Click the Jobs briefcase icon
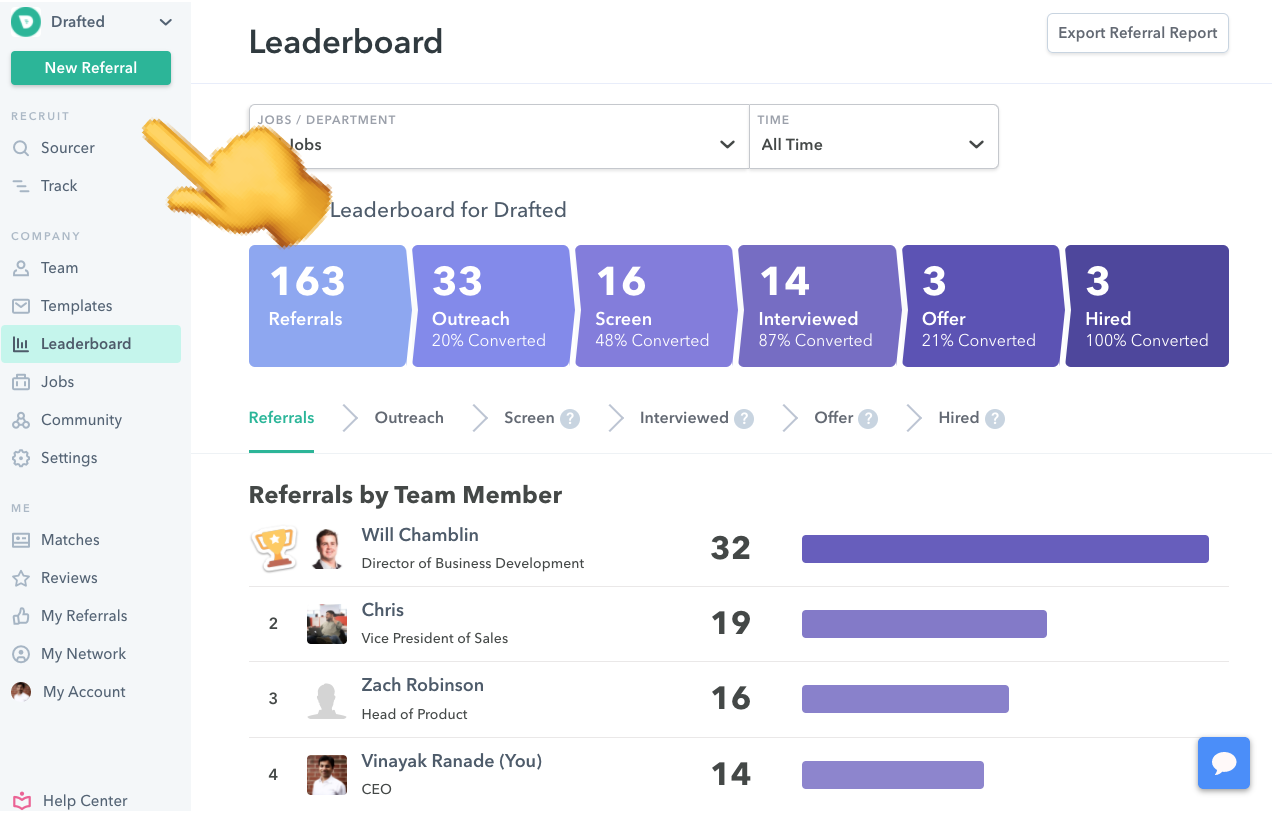This screenshot has height=818, width=1272. (21, 382)
